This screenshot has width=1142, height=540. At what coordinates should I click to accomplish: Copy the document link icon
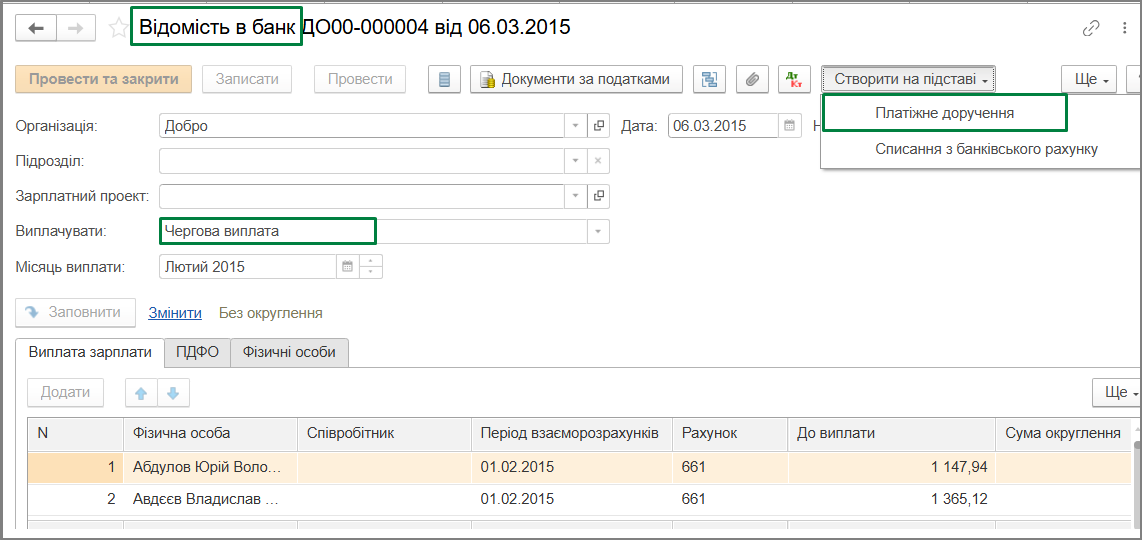click(1091, 28)
